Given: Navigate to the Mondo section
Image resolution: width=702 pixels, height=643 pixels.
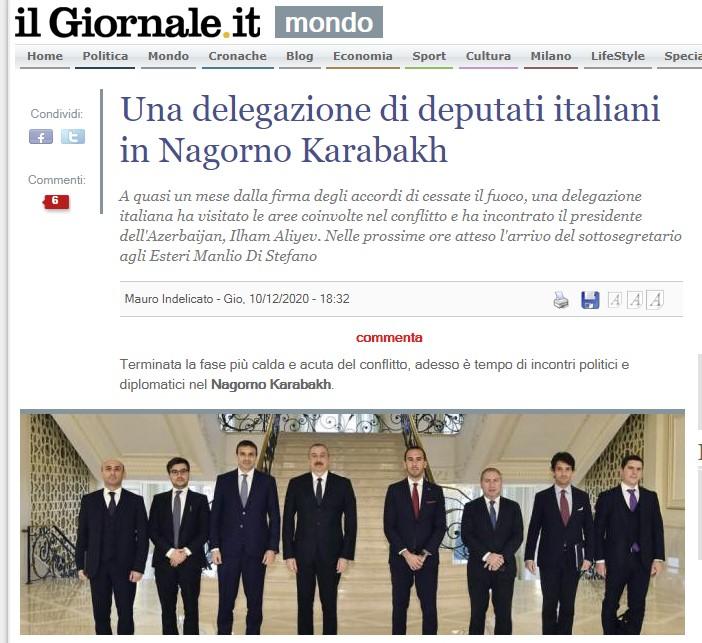Looking at the screenshot, I should point(168,56).
